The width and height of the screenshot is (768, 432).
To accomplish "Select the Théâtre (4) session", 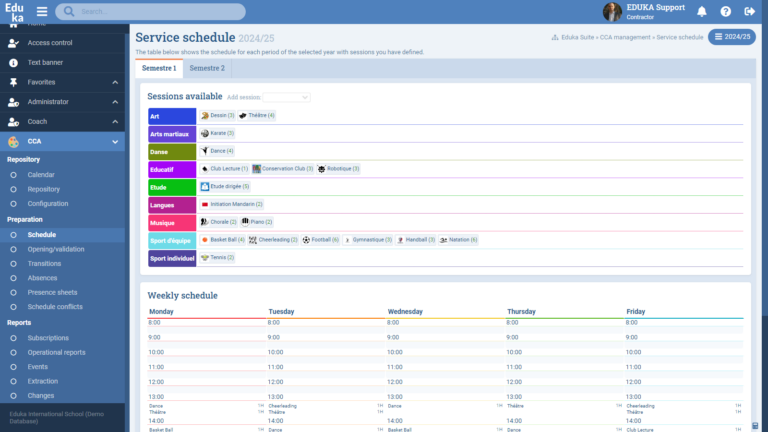I will (257, 116).
